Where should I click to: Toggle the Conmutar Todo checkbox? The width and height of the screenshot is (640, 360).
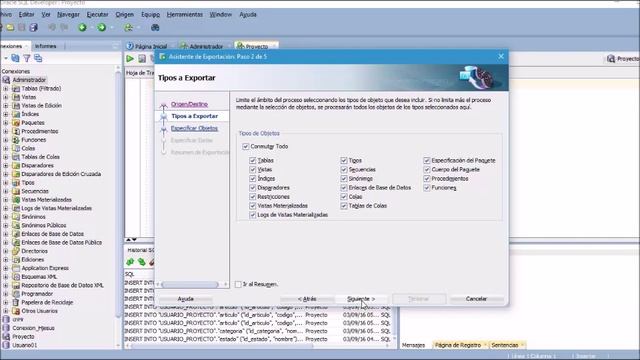[246, 146]
